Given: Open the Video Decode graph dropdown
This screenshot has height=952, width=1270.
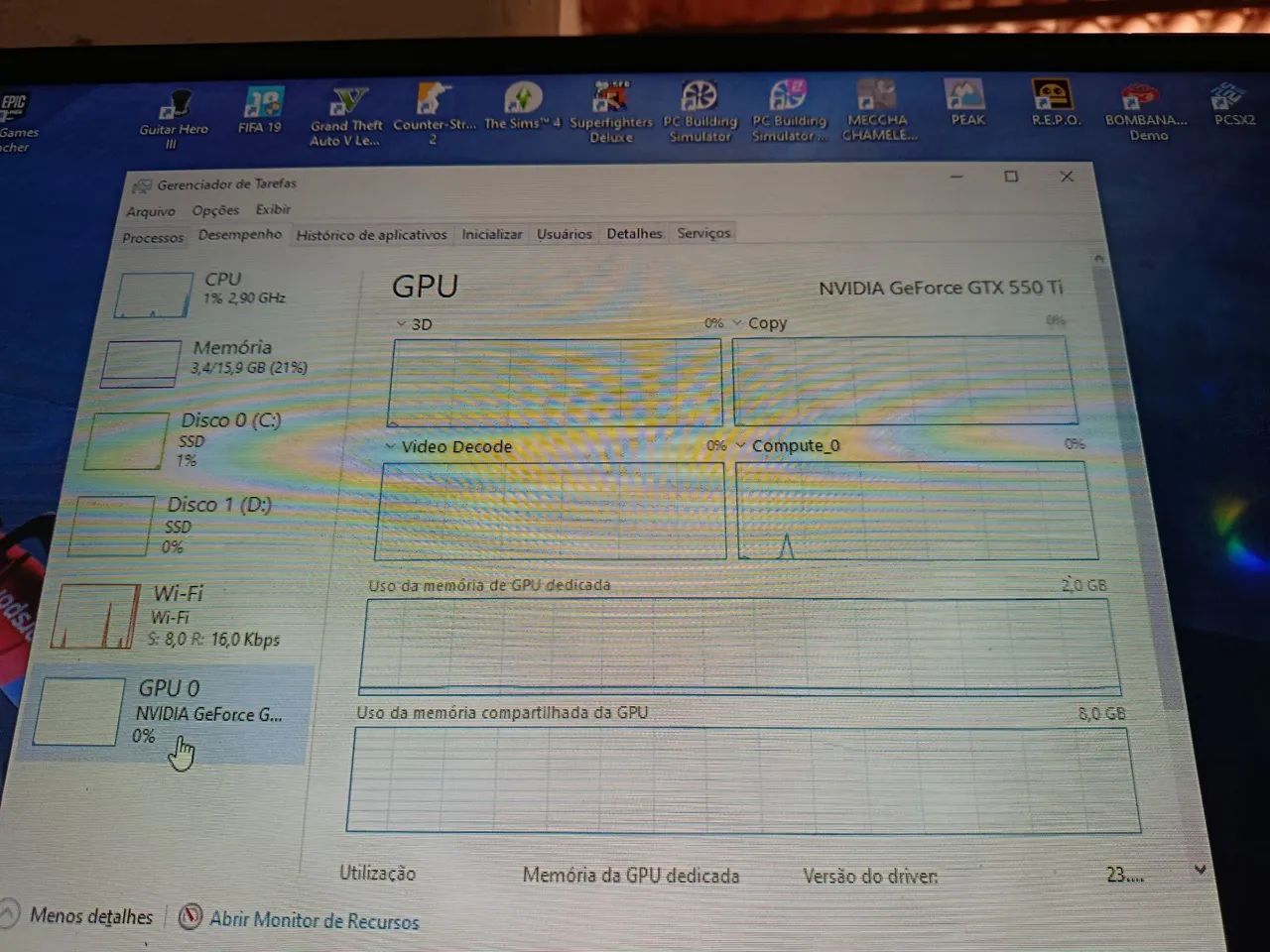Looking at the screenshot, I should pos(391,447).
